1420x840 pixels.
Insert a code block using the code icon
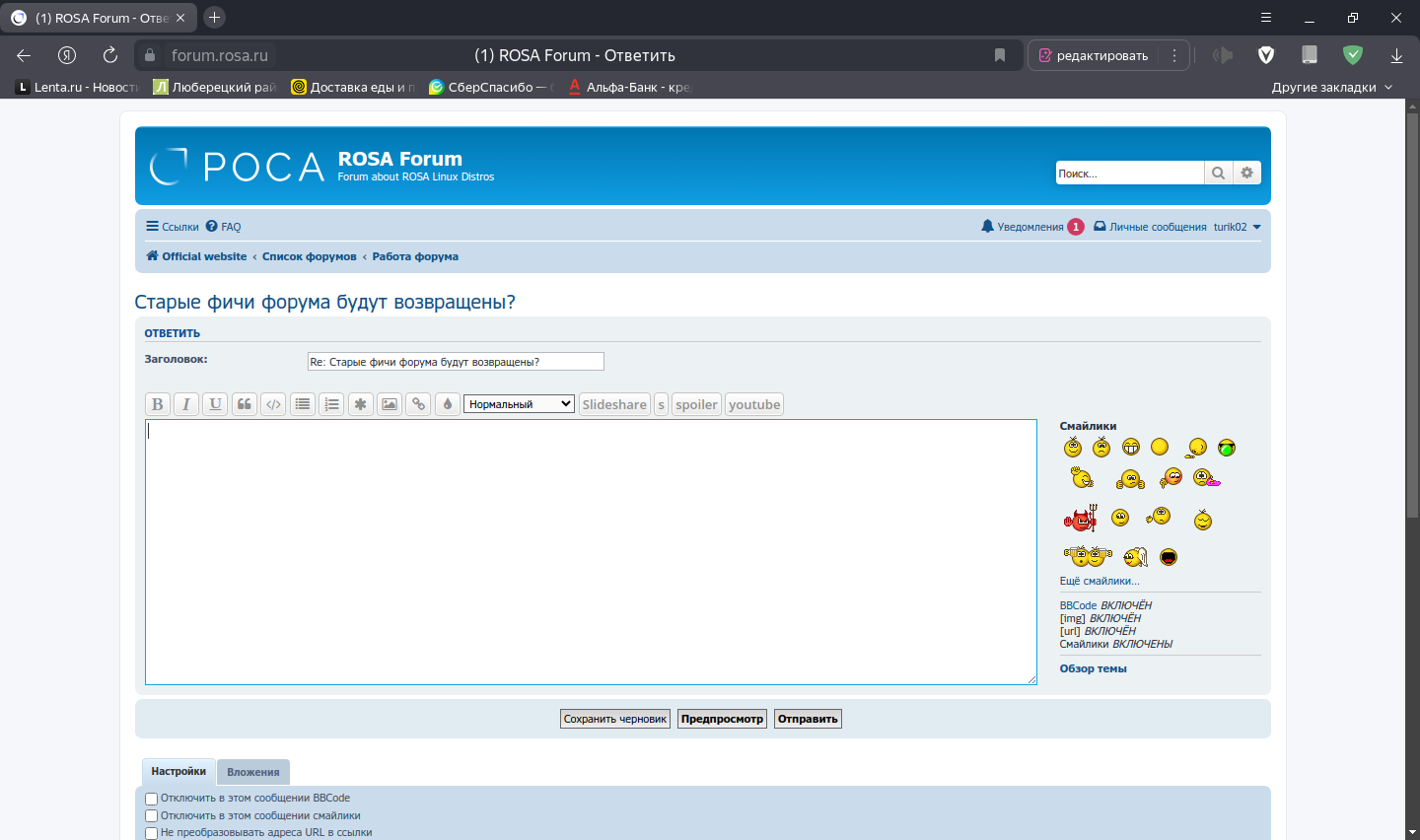[x=273, y=404]
